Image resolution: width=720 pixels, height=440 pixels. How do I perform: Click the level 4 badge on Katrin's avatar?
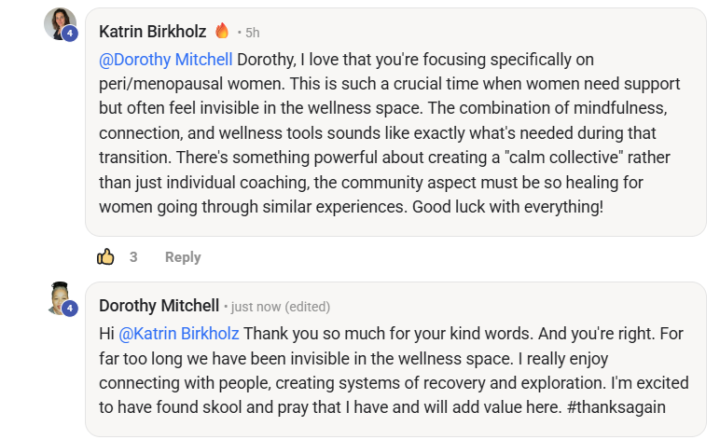click(70, 34)
